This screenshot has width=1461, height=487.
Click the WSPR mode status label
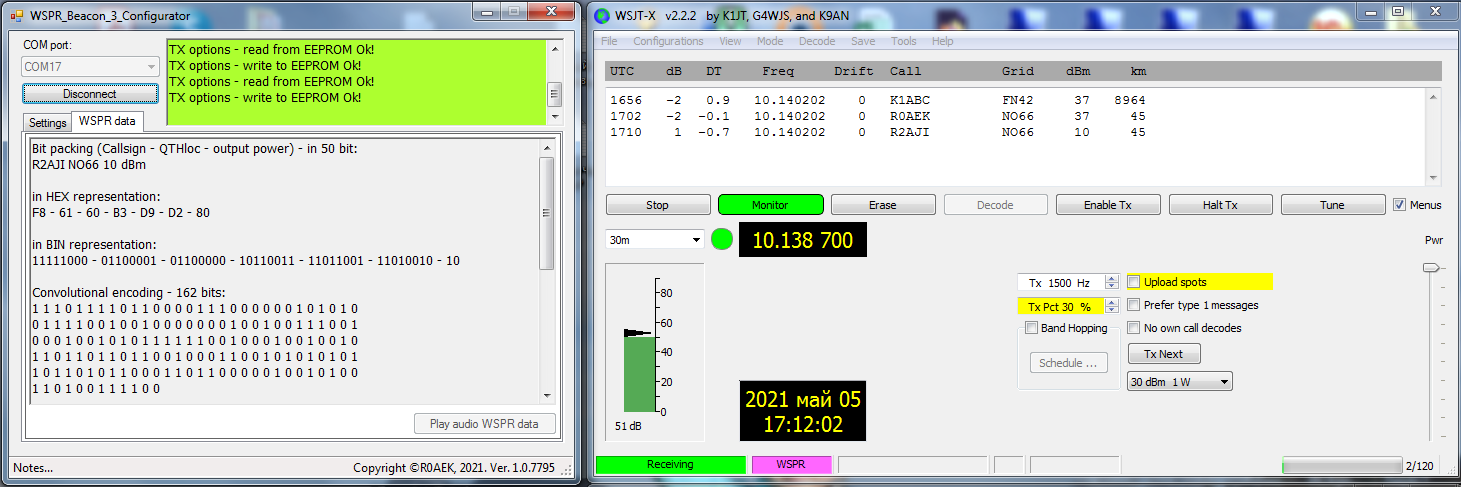pos(791,465)
